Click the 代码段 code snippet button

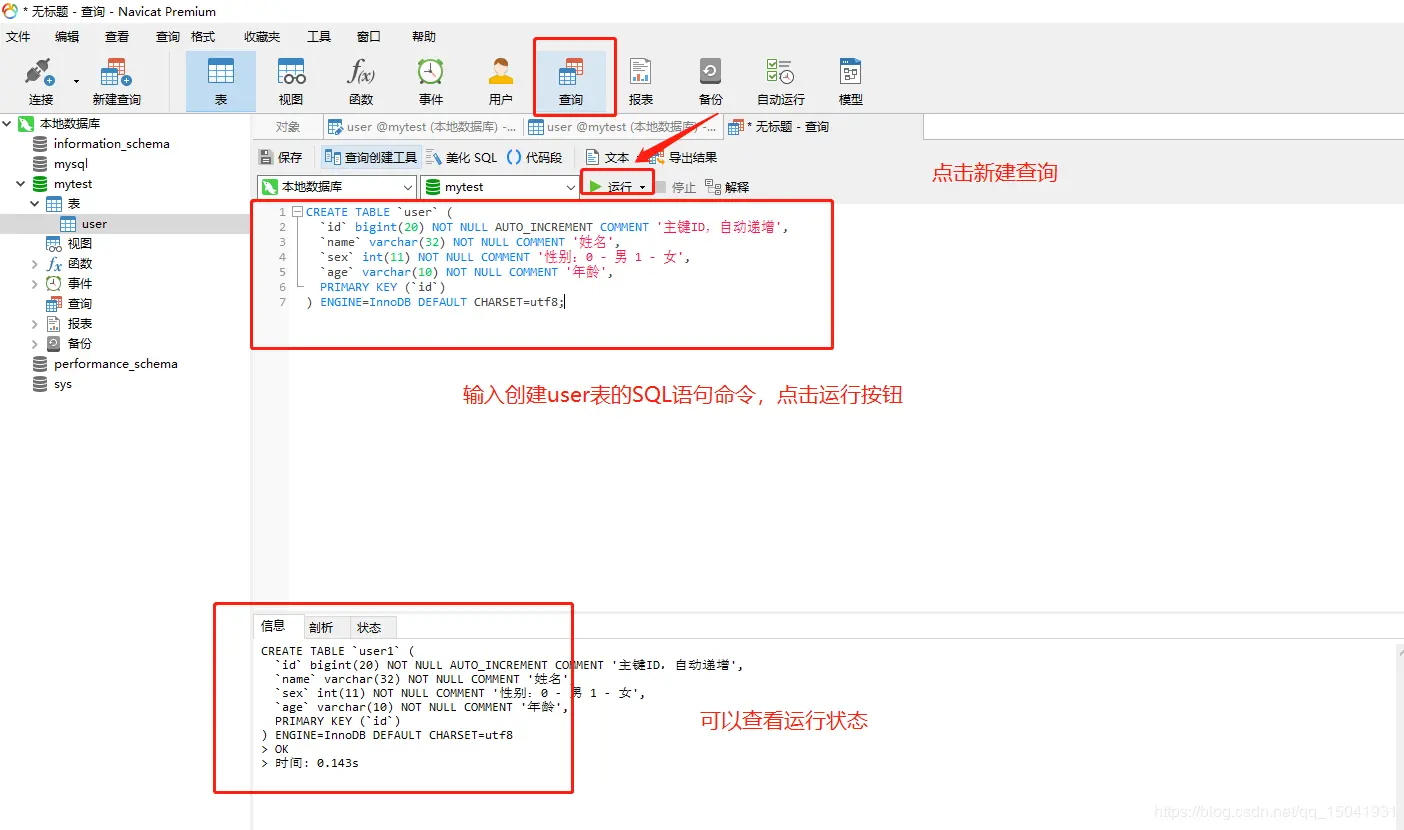click(x=535, y=157)
